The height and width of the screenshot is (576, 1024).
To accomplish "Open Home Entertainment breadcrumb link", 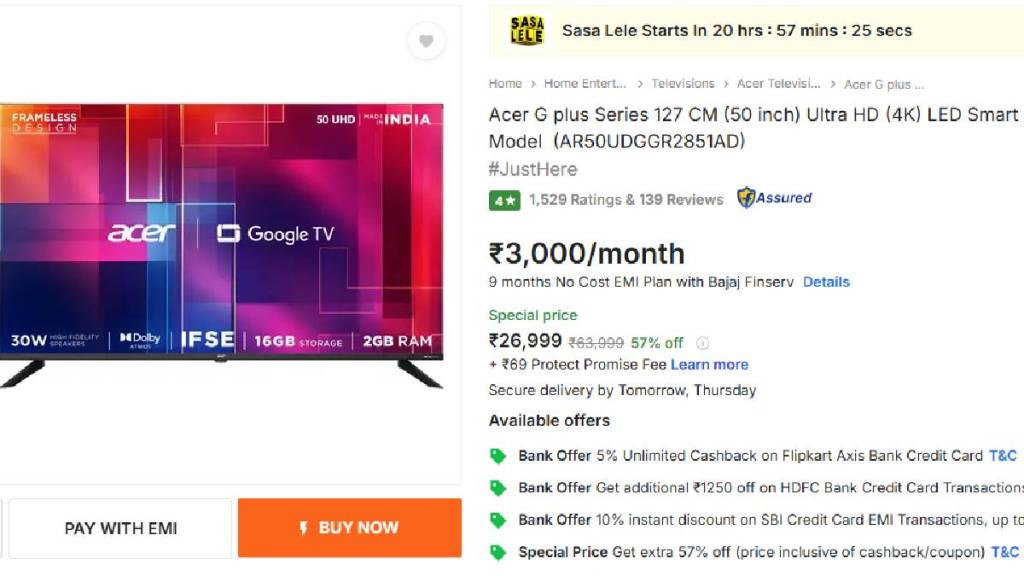I will (584, 84).
